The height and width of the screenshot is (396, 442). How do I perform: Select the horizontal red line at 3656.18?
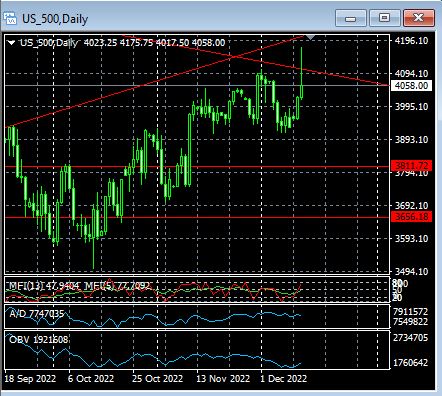(197, 217)
